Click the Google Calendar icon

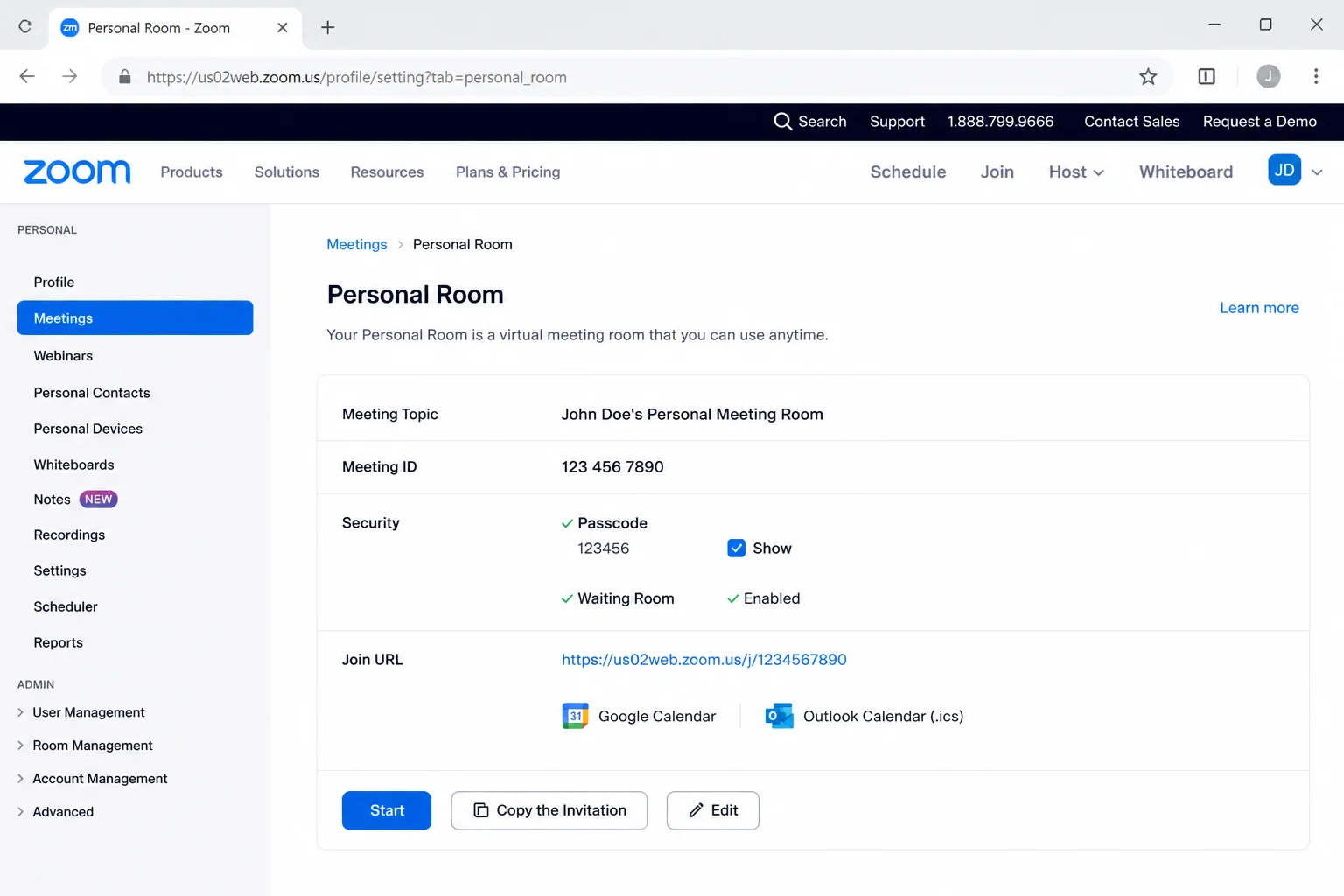[575, 716]
